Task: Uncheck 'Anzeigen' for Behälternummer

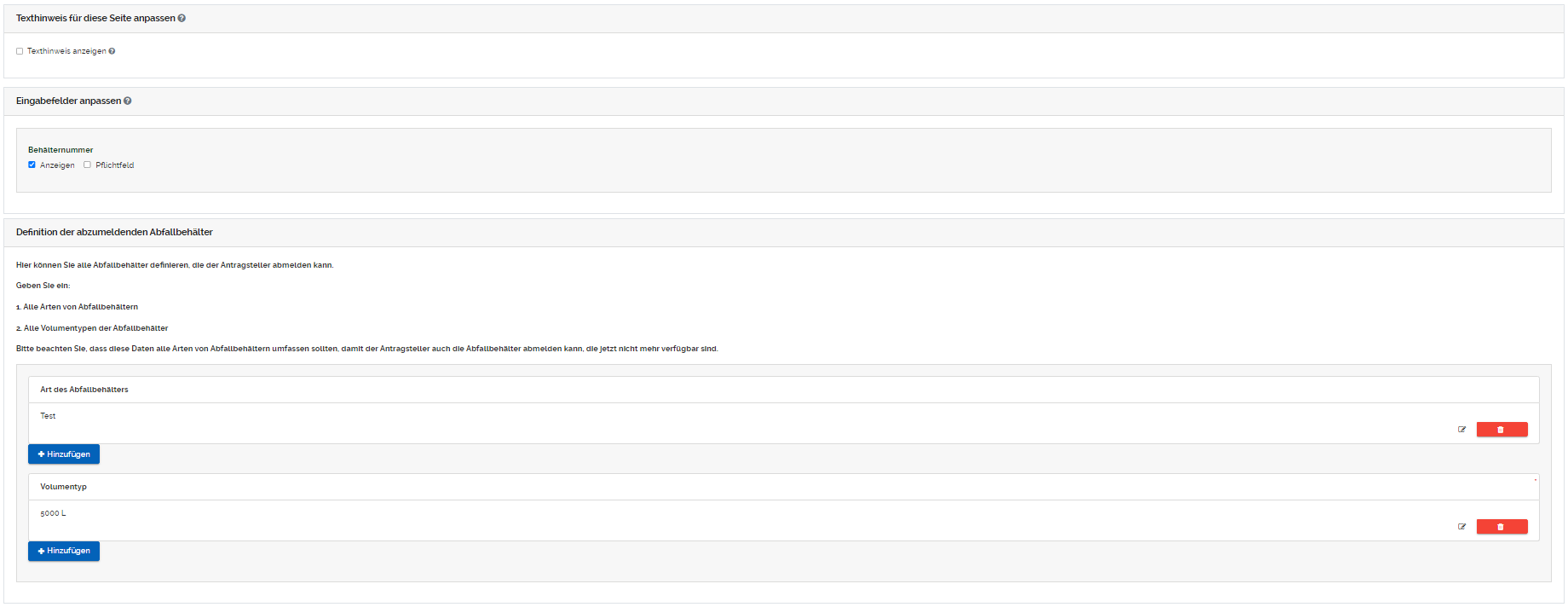Action: click(32, 165)
